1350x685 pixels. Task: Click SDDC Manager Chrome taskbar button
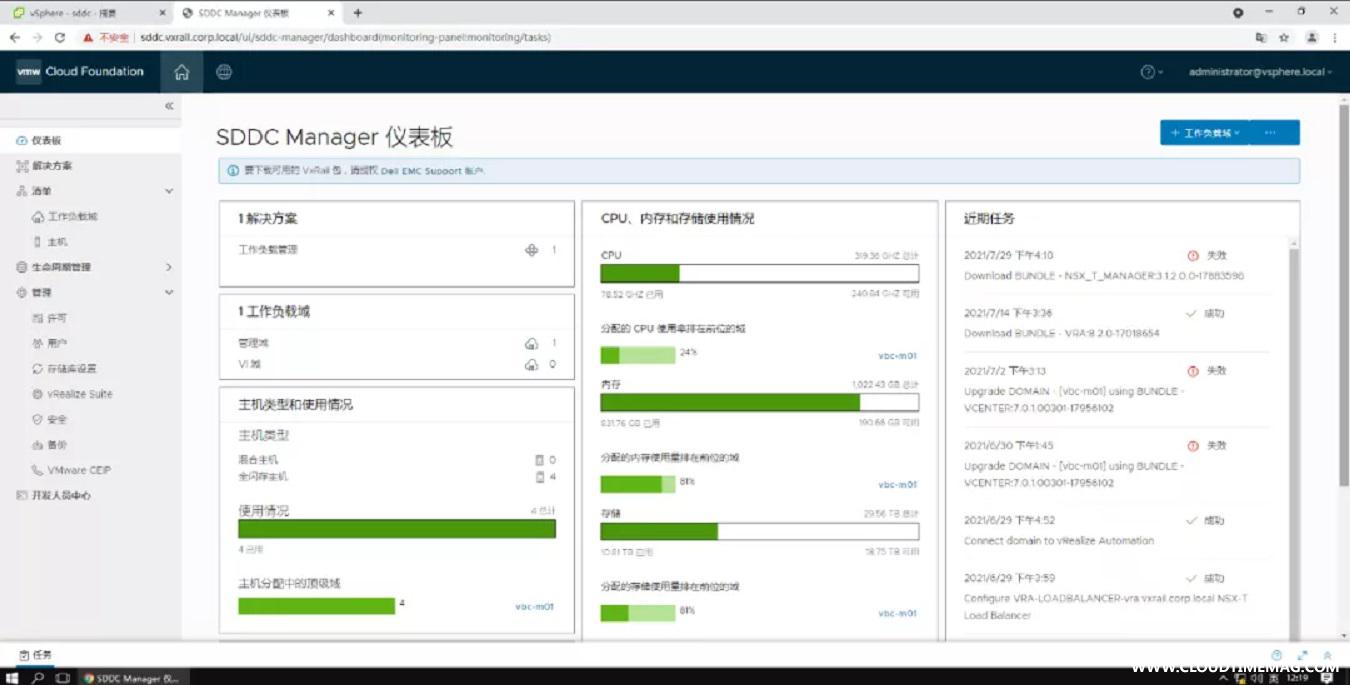click(132, 678)
